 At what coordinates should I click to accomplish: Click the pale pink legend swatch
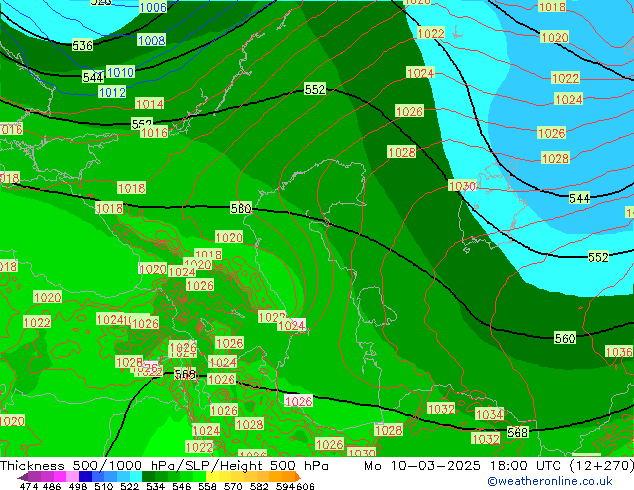pos(72,477)
